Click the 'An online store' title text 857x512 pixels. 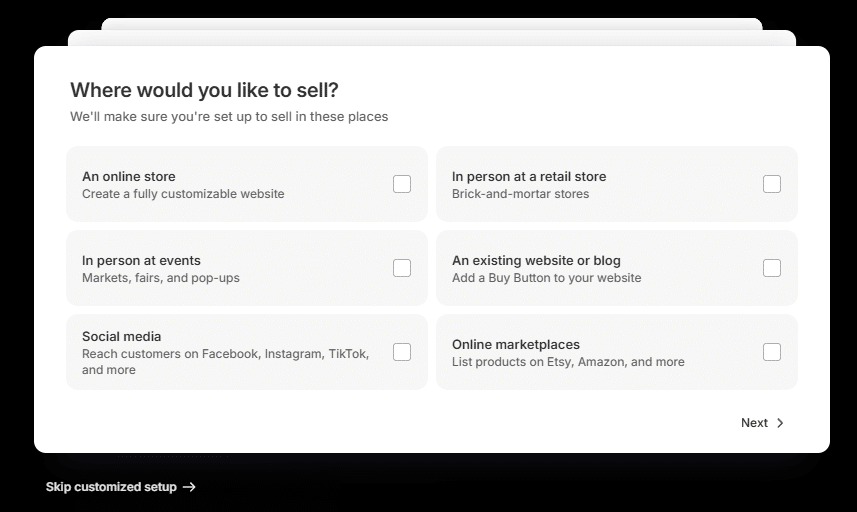tap(128, 176)
